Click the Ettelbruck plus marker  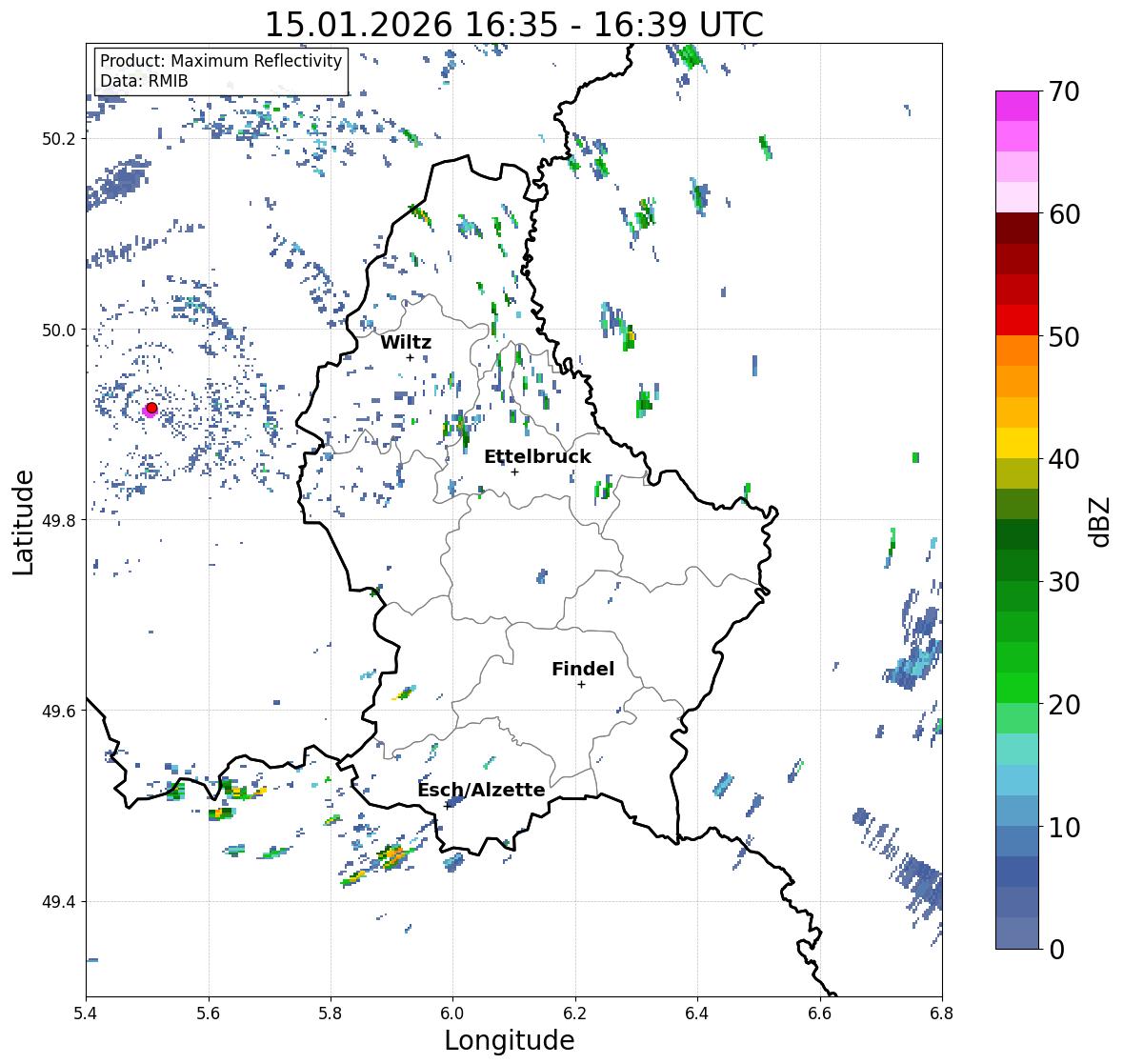click(x=514, y=472)
